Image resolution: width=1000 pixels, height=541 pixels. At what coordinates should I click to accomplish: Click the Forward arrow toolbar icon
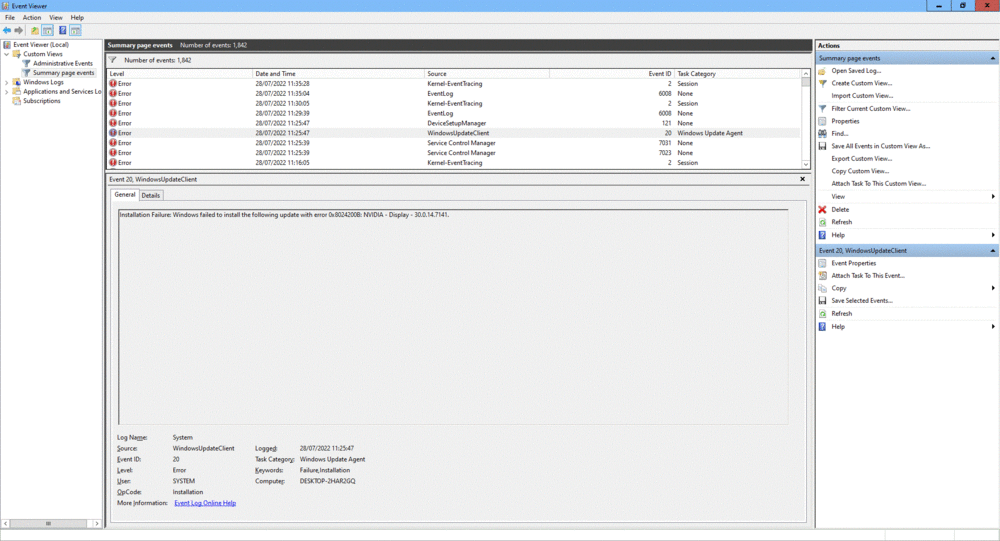point(19,31)
